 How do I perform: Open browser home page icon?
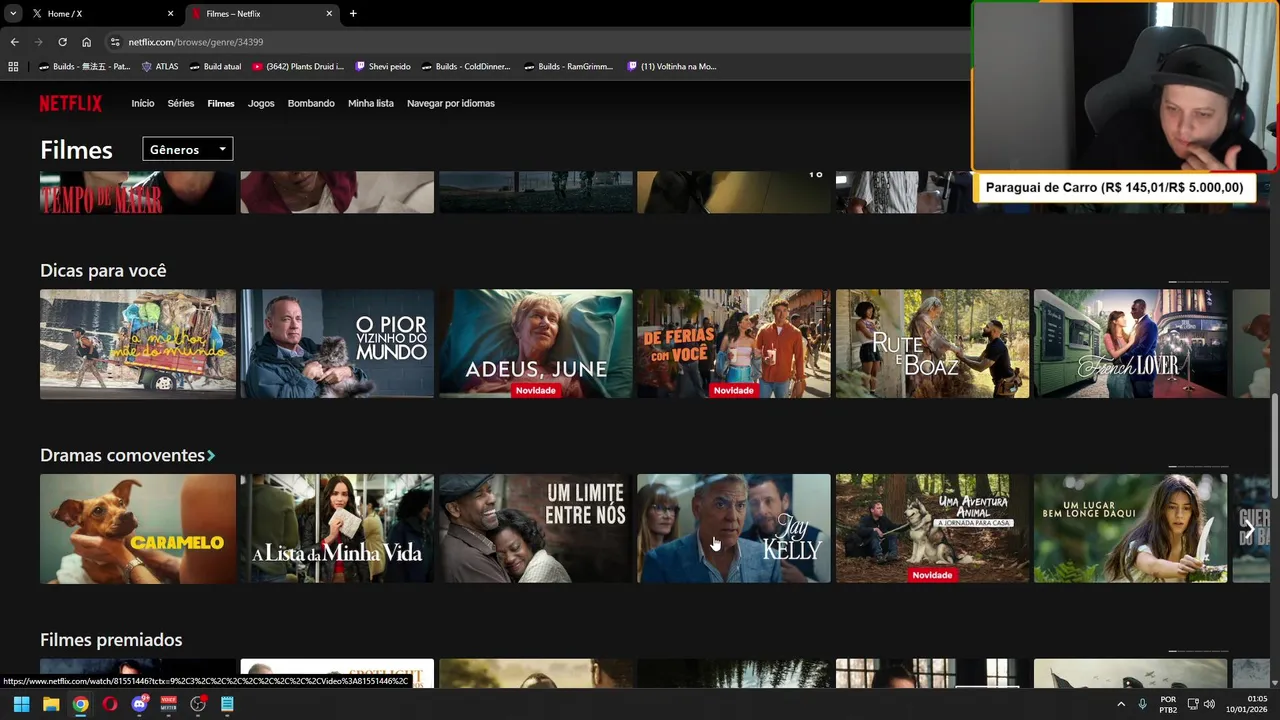tap(87, 42)
